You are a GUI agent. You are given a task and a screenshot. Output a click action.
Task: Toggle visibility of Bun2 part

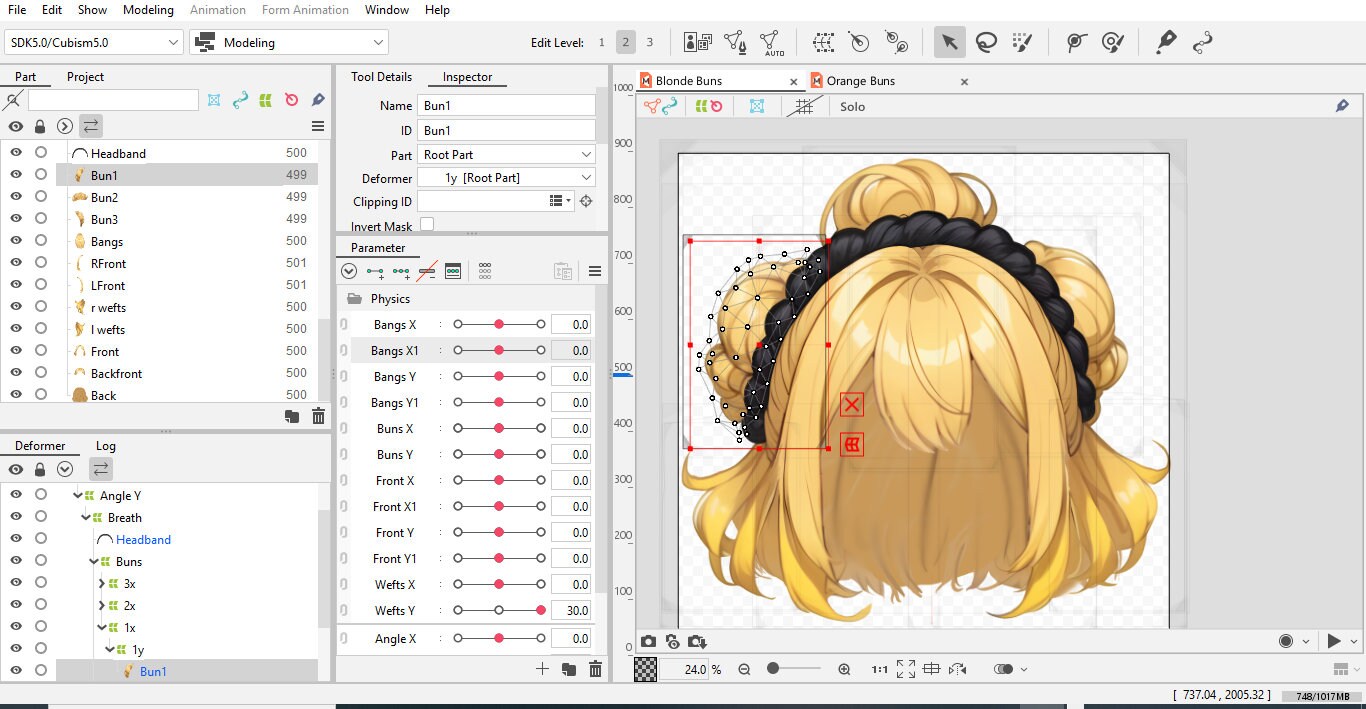click(x=16, y=197)
